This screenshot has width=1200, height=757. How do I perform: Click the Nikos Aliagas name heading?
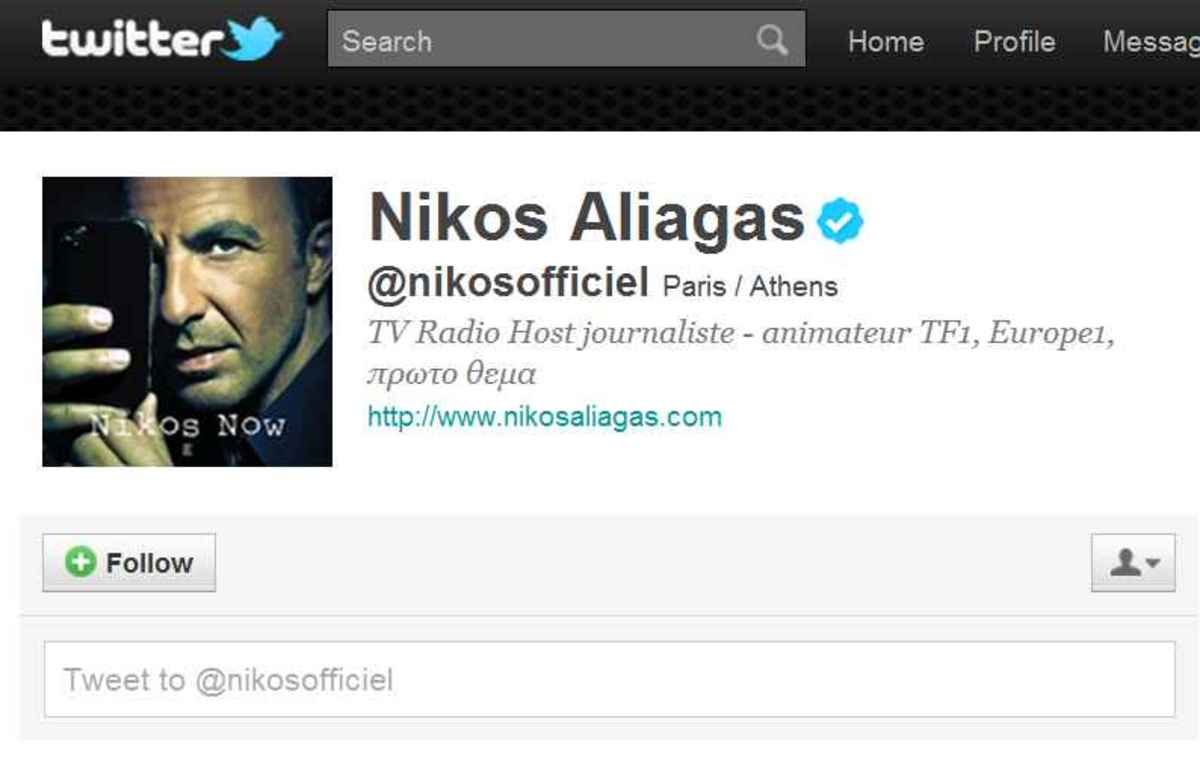click(x=587, y=217)
